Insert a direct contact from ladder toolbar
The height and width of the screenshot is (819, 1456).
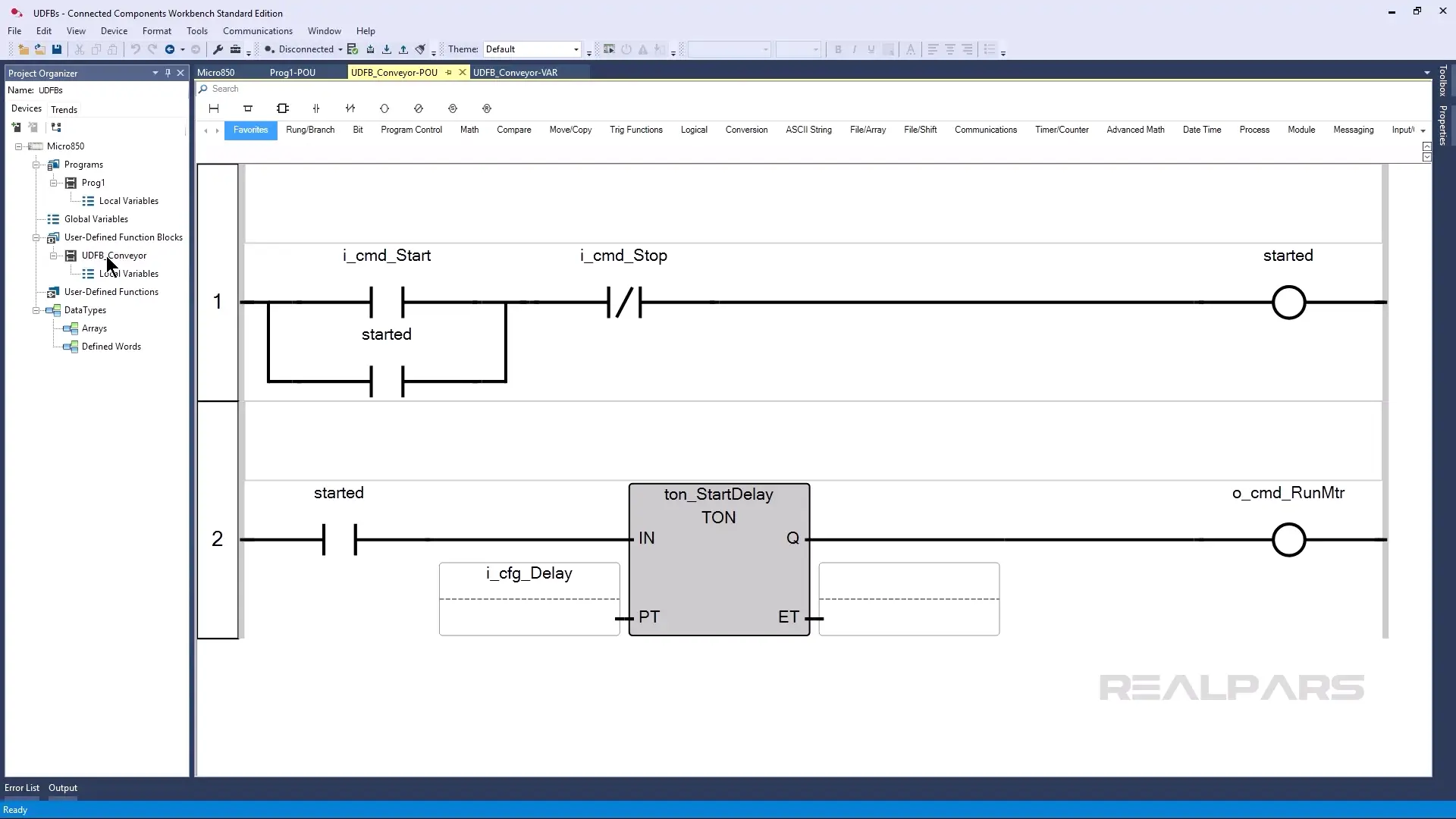pos(316,108)
